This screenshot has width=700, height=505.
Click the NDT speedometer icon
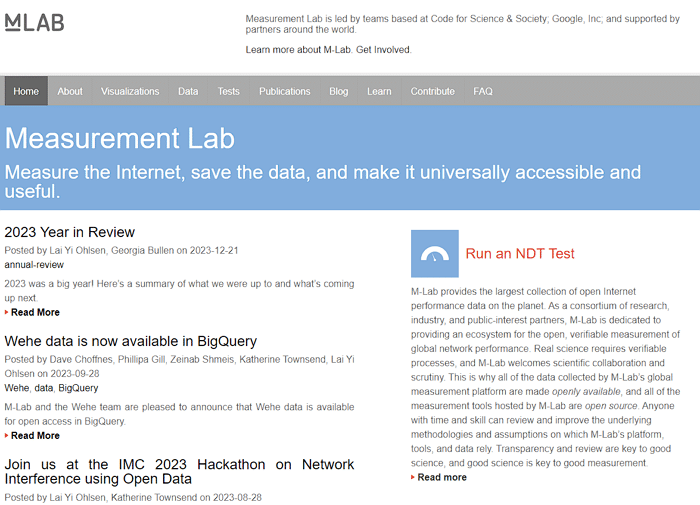tap(434, 254)
